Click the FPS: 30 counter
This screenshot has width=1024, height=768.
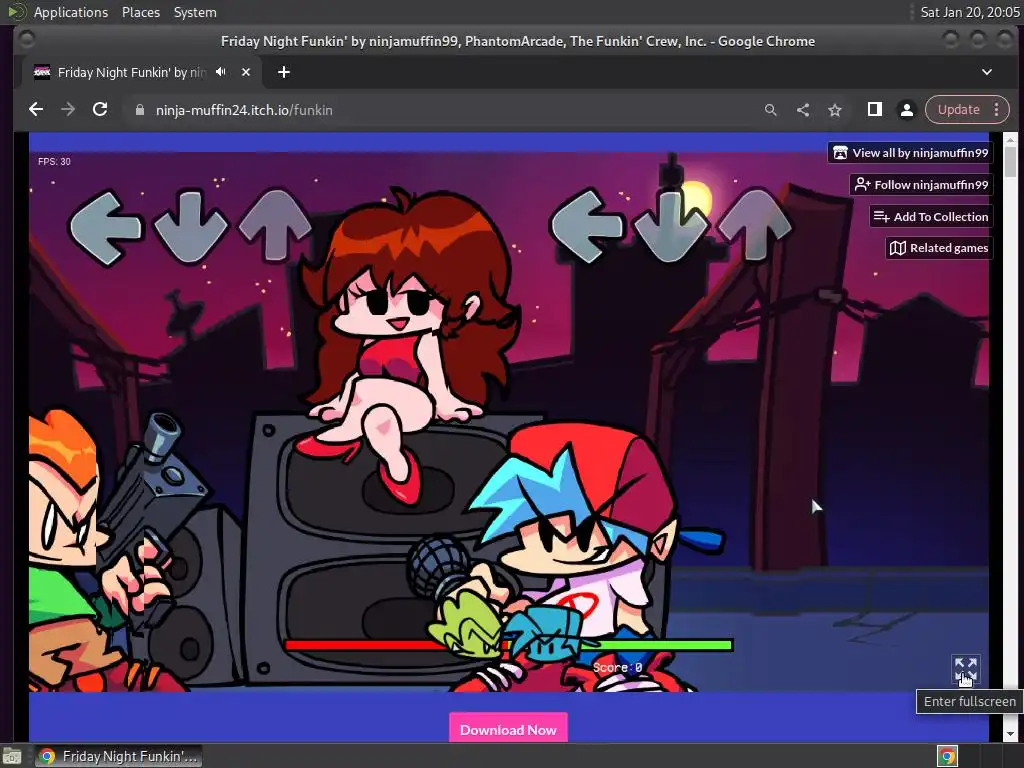tap(54, 161)
